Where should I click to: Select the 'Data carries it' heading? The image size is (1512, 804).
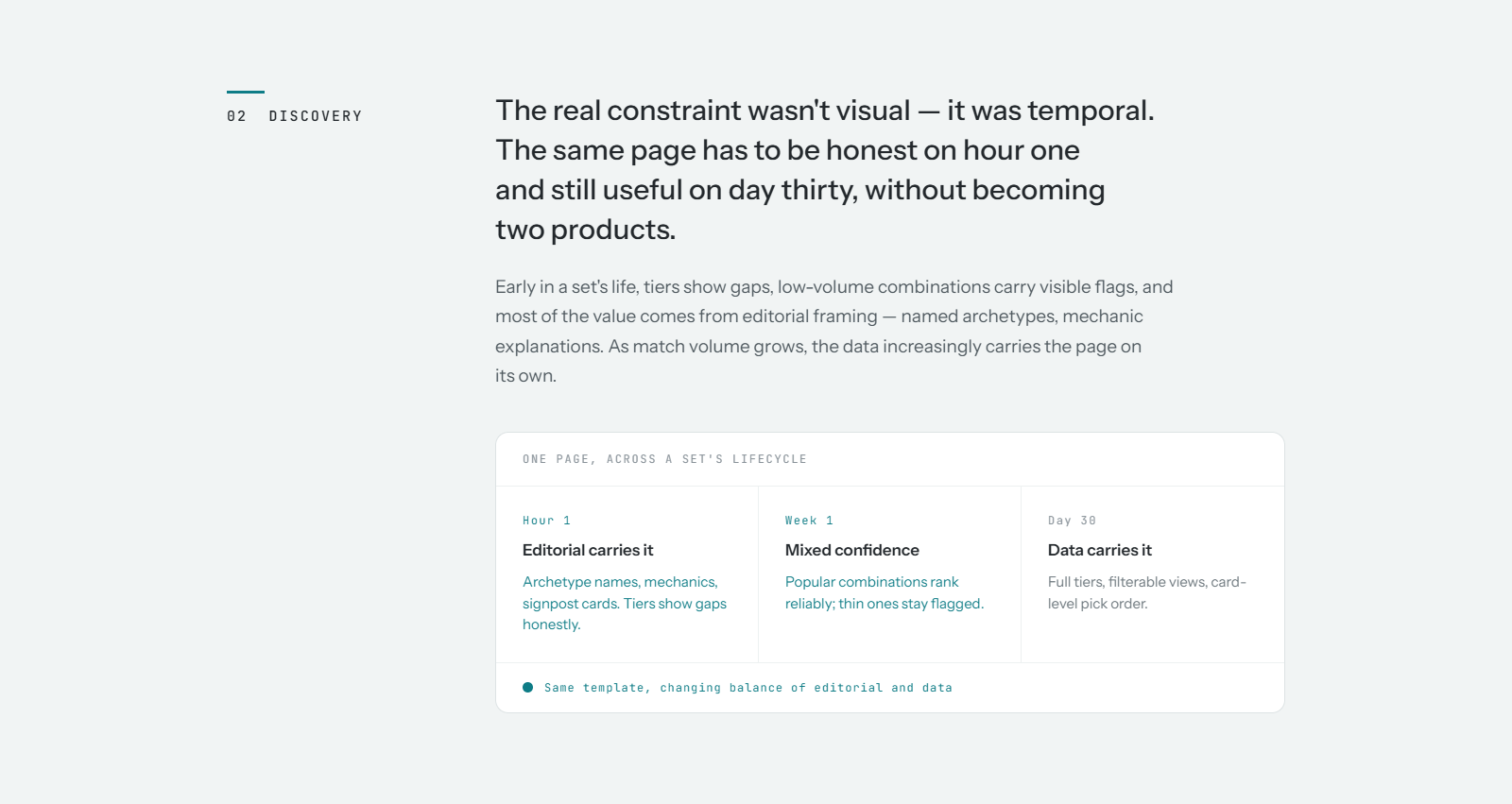pyautogui.click(x=1099, y=550)
